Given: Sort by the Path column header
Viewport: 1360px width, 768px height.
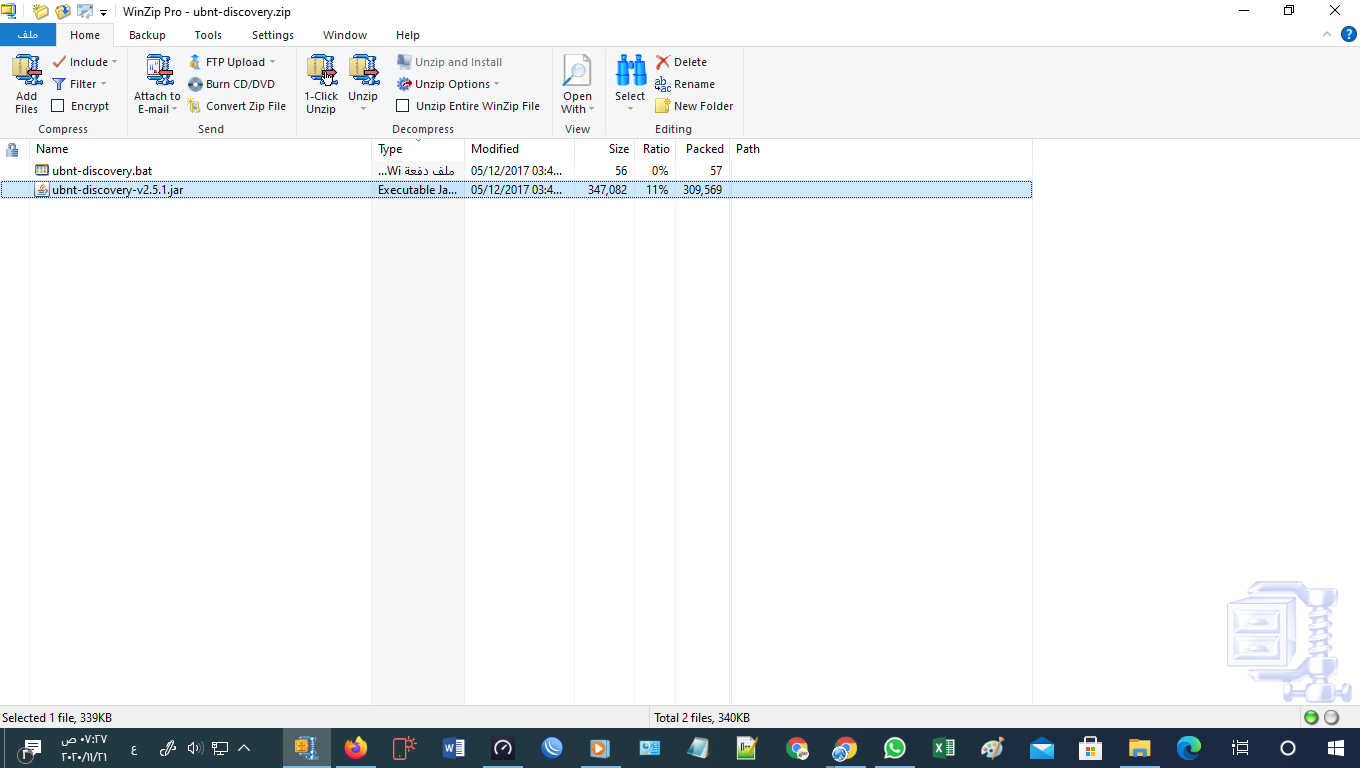Looking at the screenshot, I should [x=881, y=149].
